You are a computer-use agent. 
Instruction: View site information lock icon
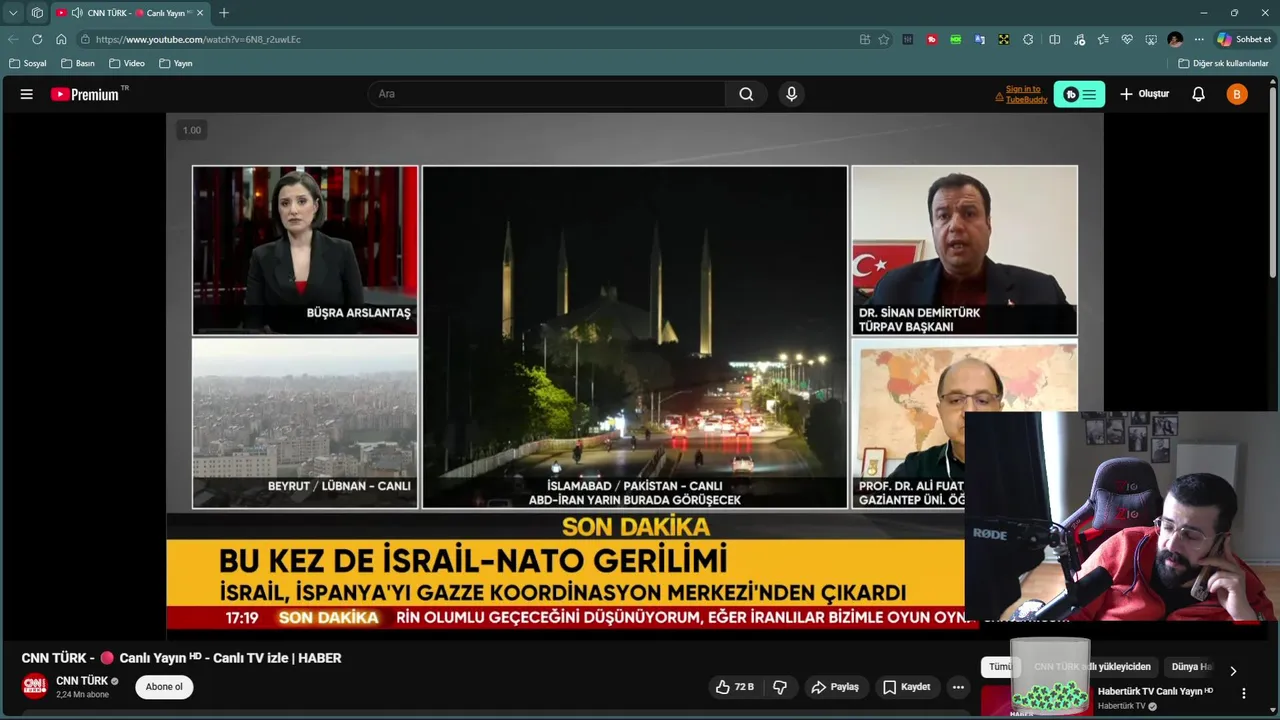point(86,39)
